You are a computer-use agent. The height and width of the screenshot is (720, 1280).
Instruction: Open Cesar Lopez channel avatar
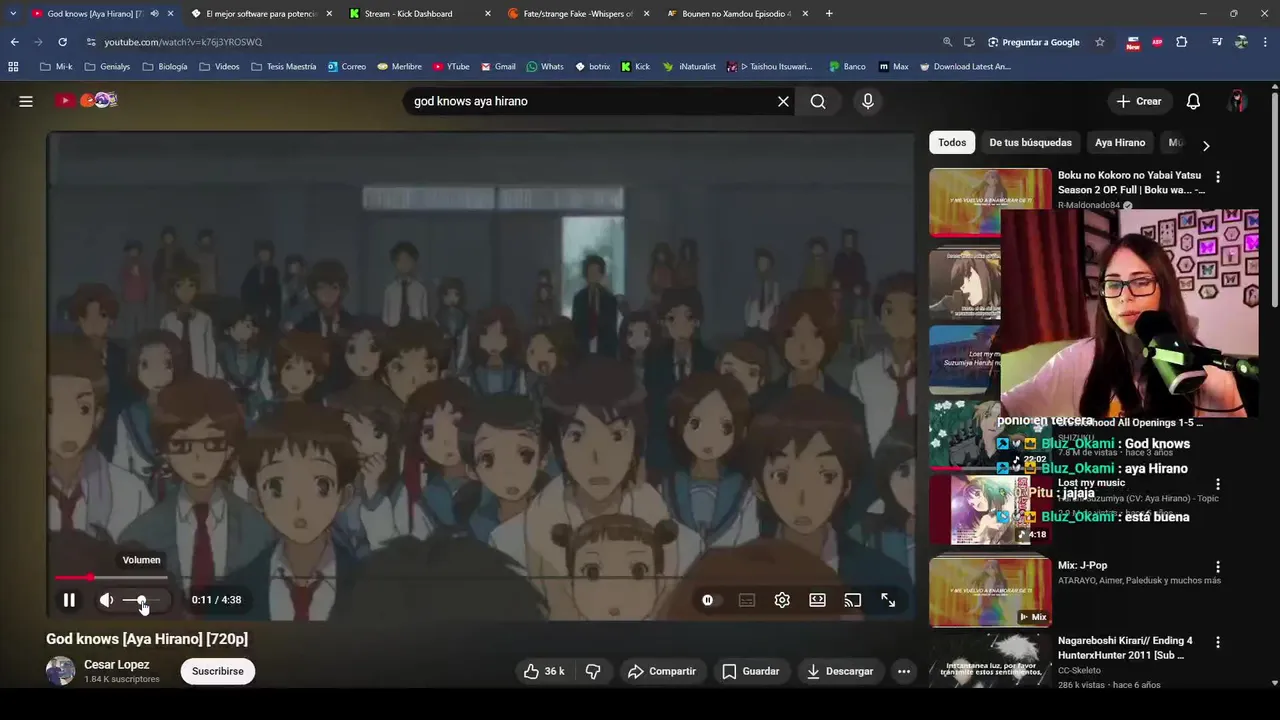[60, 671]
